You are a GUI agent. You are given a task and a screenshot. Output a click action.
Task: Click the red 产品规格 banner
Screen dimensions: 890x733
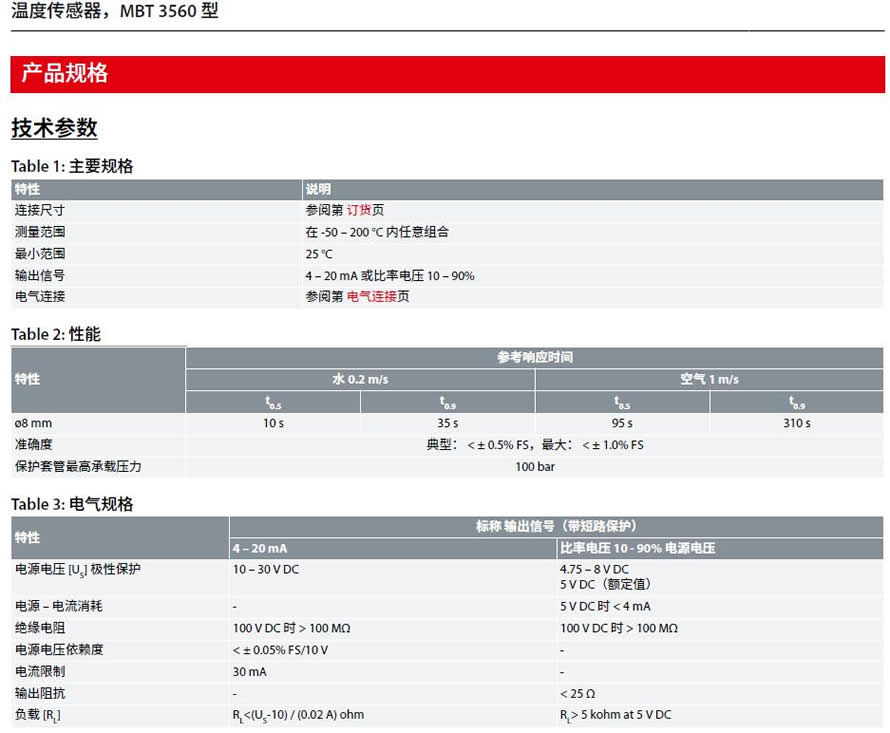(x=65, y=74)
